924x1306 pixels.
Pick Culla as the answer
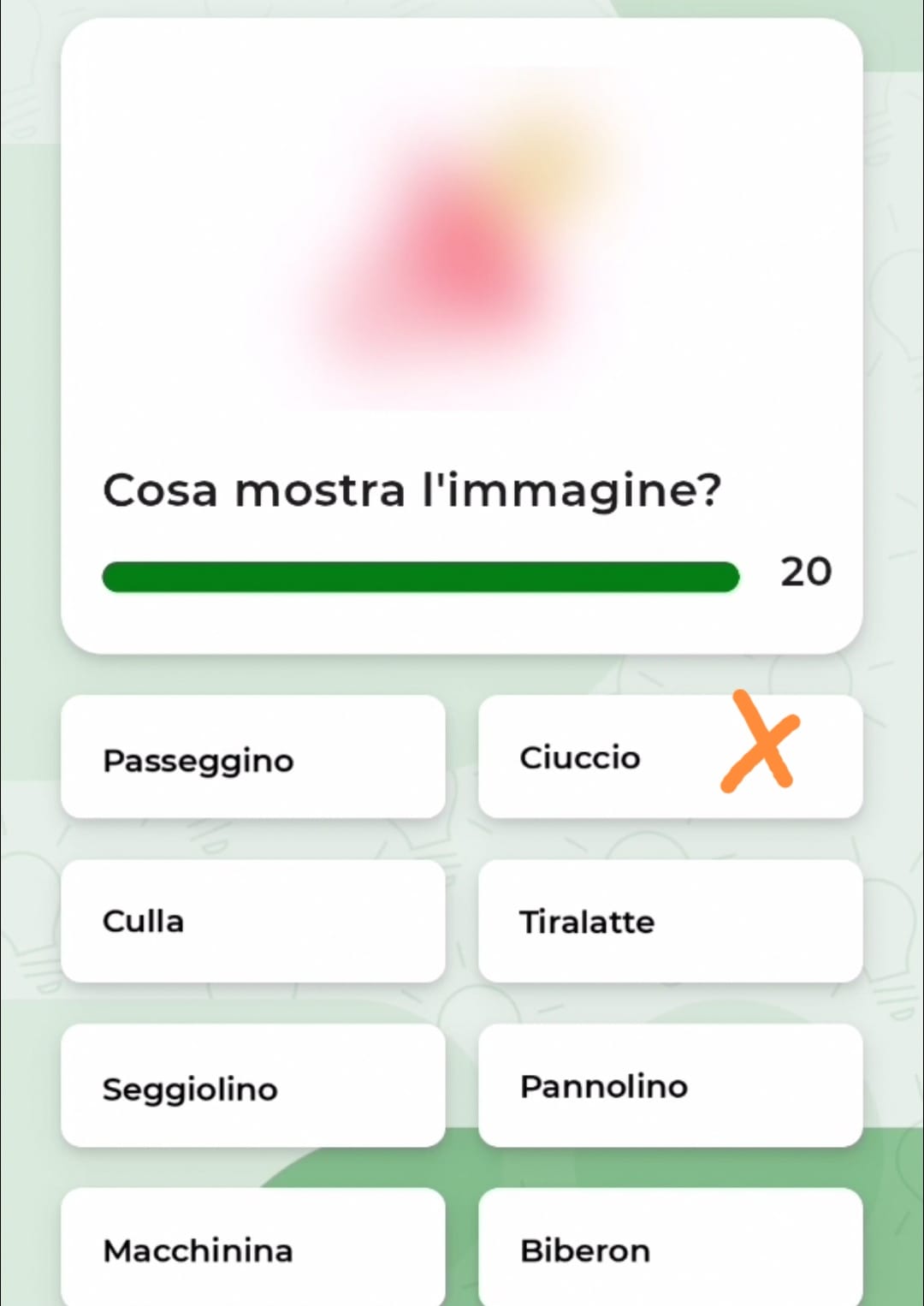click(x=253, y=922)
